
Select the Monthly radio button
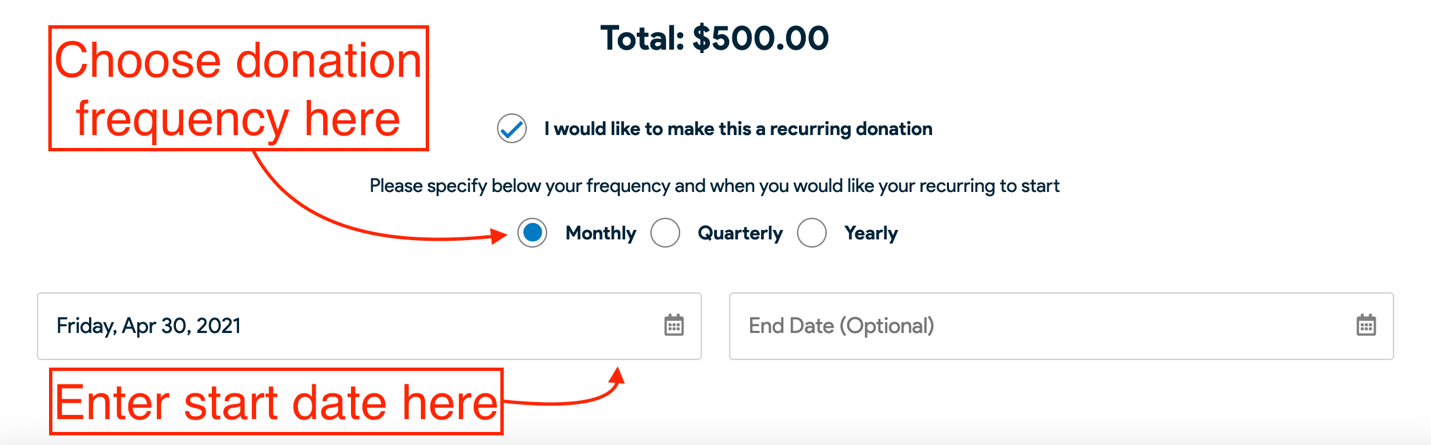[532, 233]
